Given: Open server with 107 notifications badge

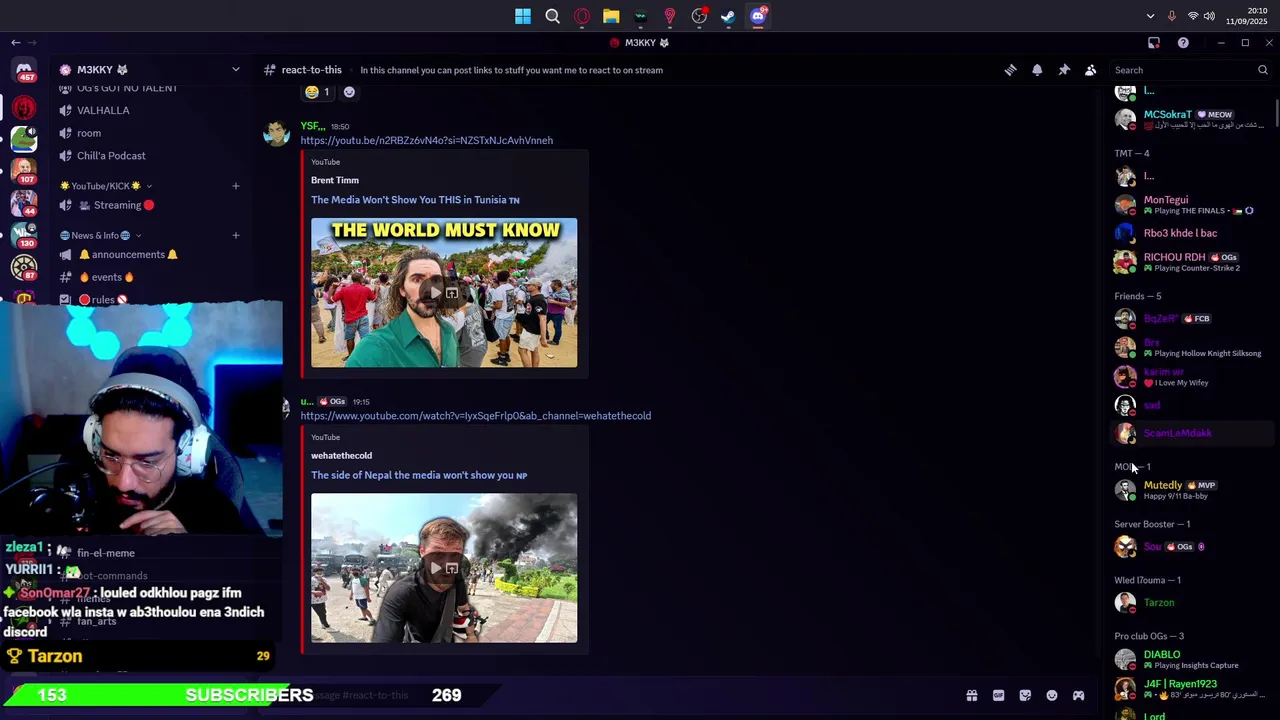Looking at the screenshot, I should [24, 171].
